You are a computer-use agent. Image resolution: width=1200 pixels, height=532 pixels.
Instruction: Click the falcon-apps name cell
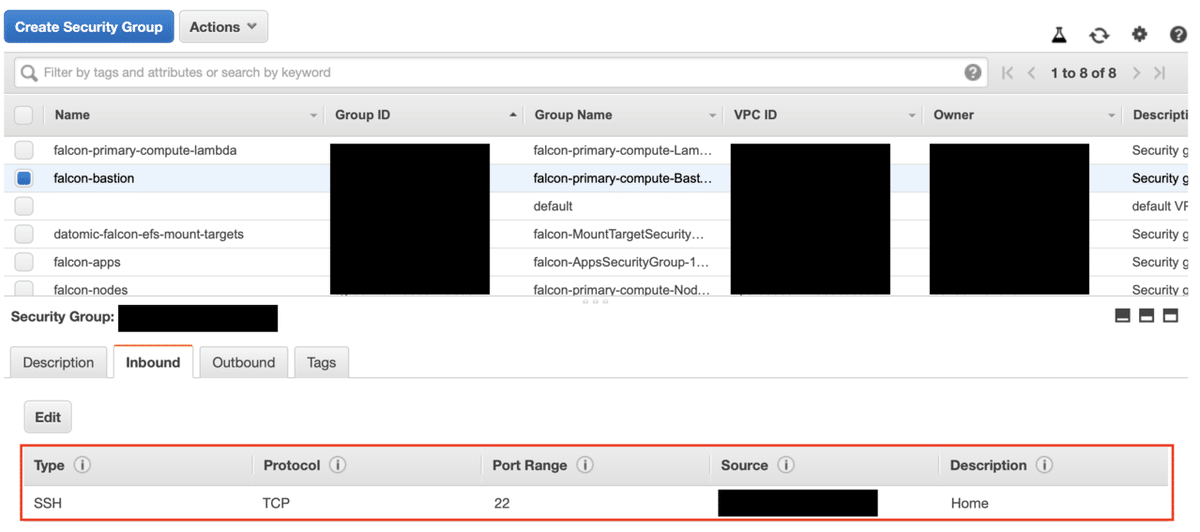pyautogui.click(x=87, y=262)
